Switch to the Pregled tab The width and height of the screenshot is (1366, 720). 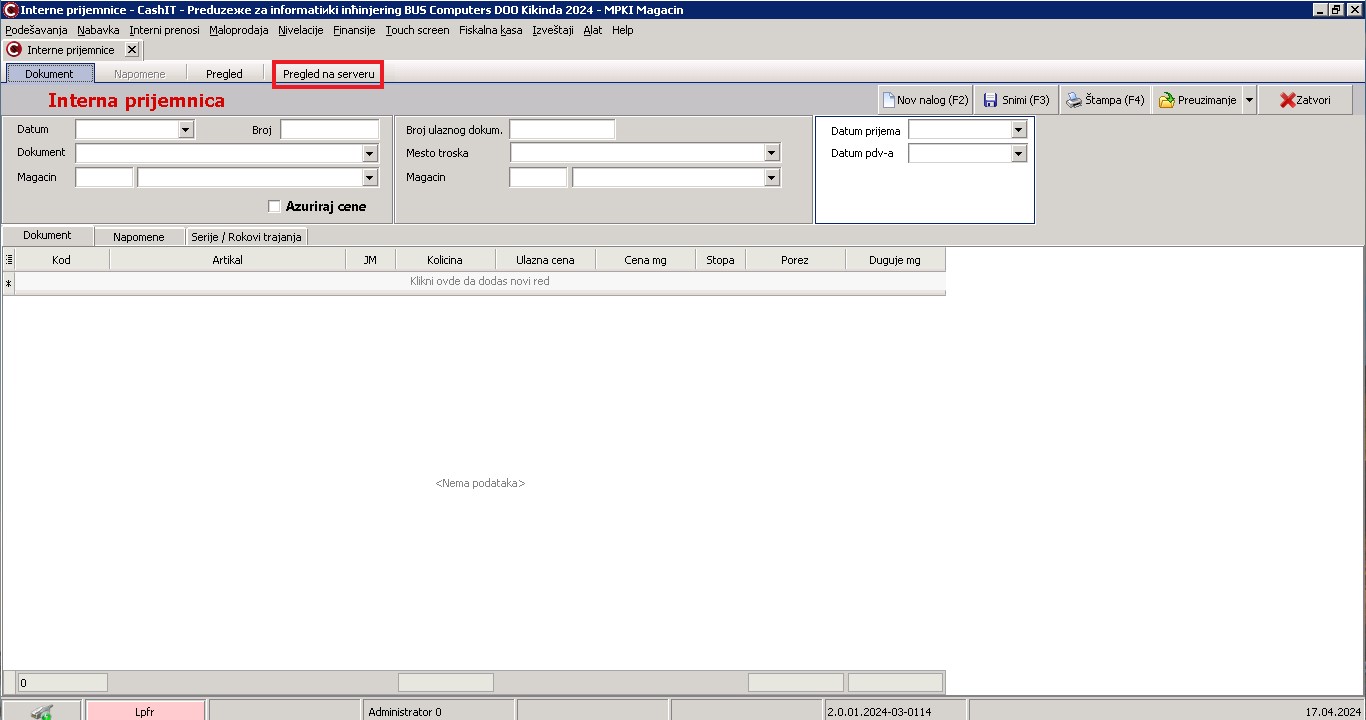224,74
